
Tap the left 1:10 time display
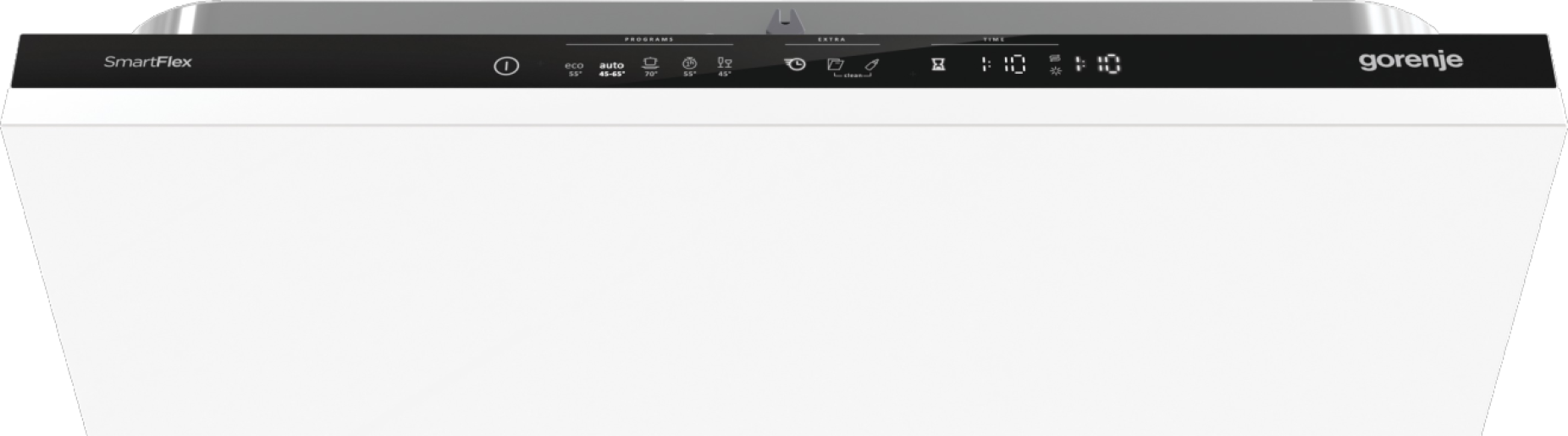pyautogui.click(x=1003, y=64)
